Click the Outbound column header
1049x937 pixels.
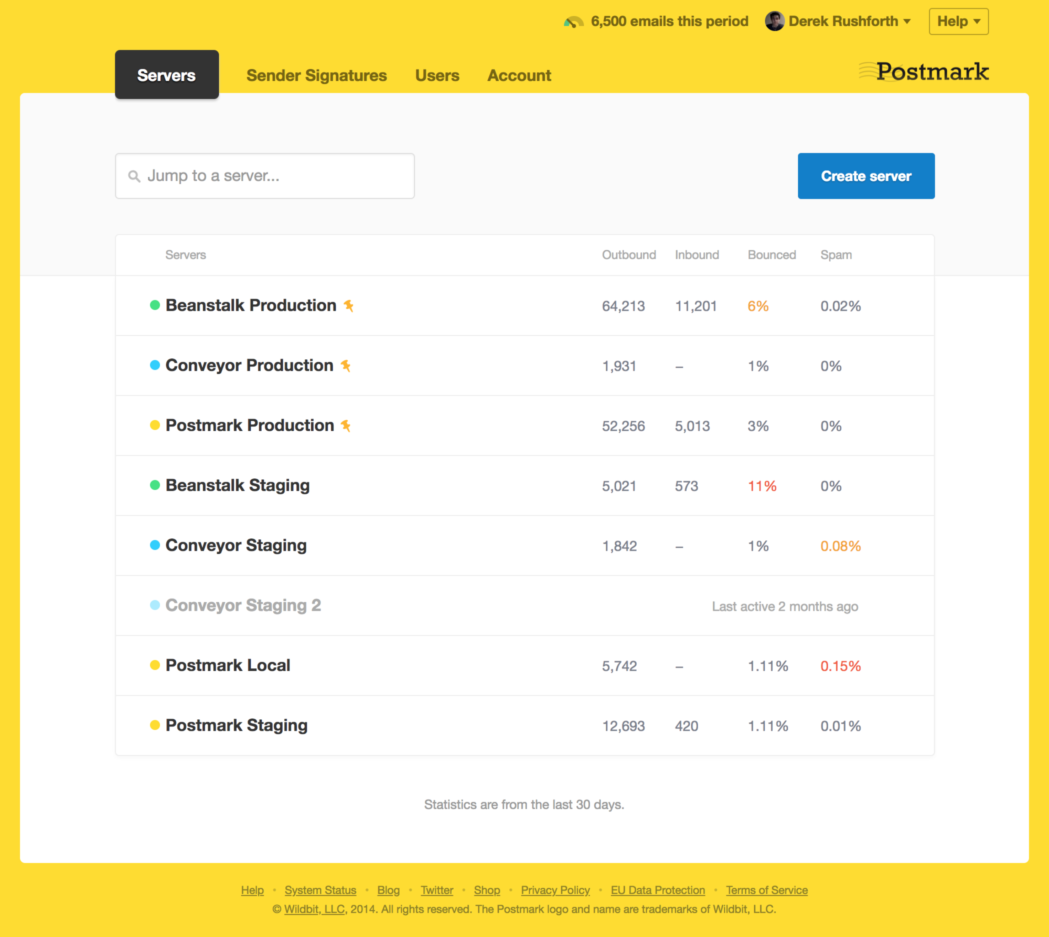click(629, 255)
